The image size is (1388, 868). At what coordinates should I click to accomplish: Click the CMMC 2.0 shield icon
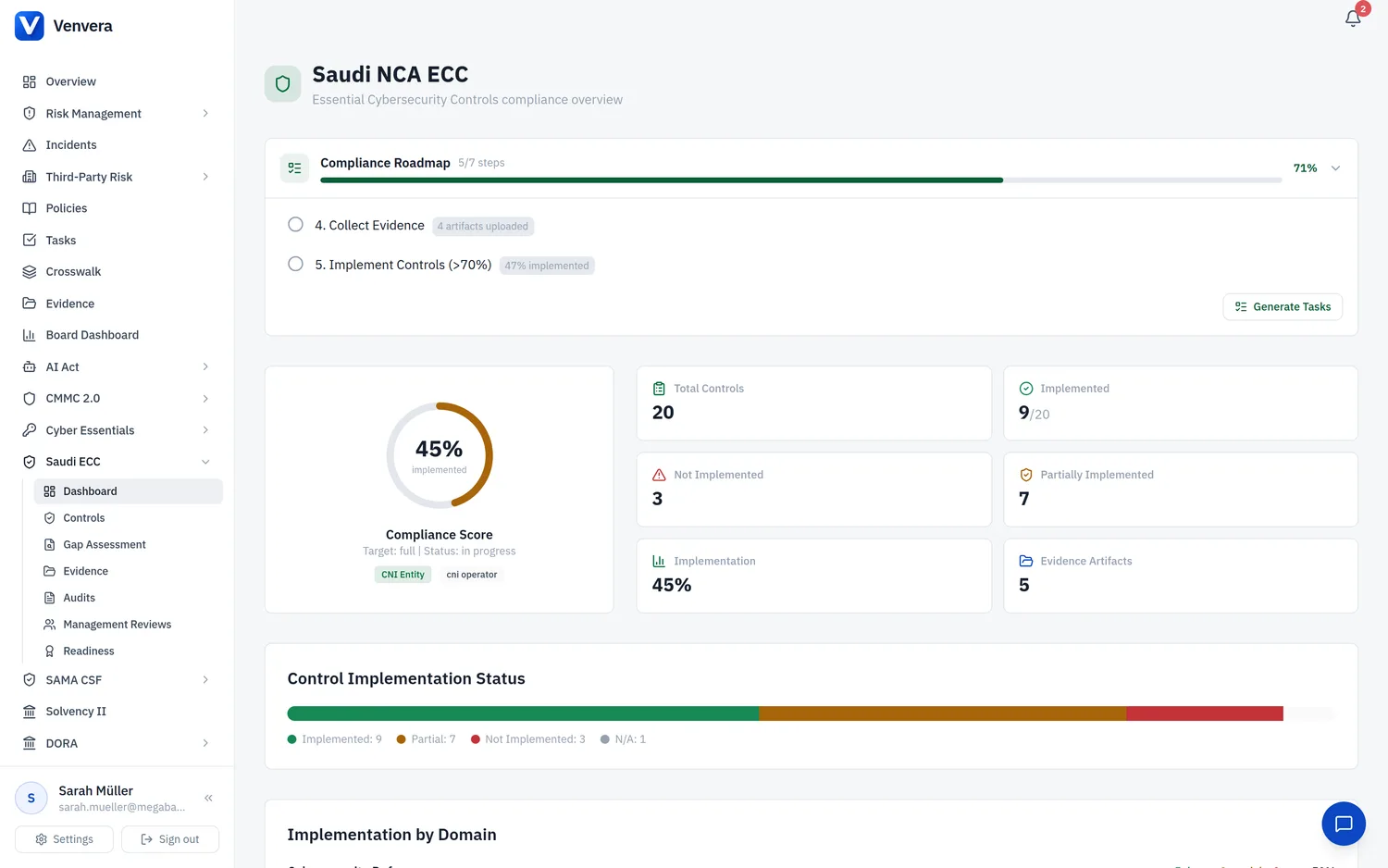[30, 399]
